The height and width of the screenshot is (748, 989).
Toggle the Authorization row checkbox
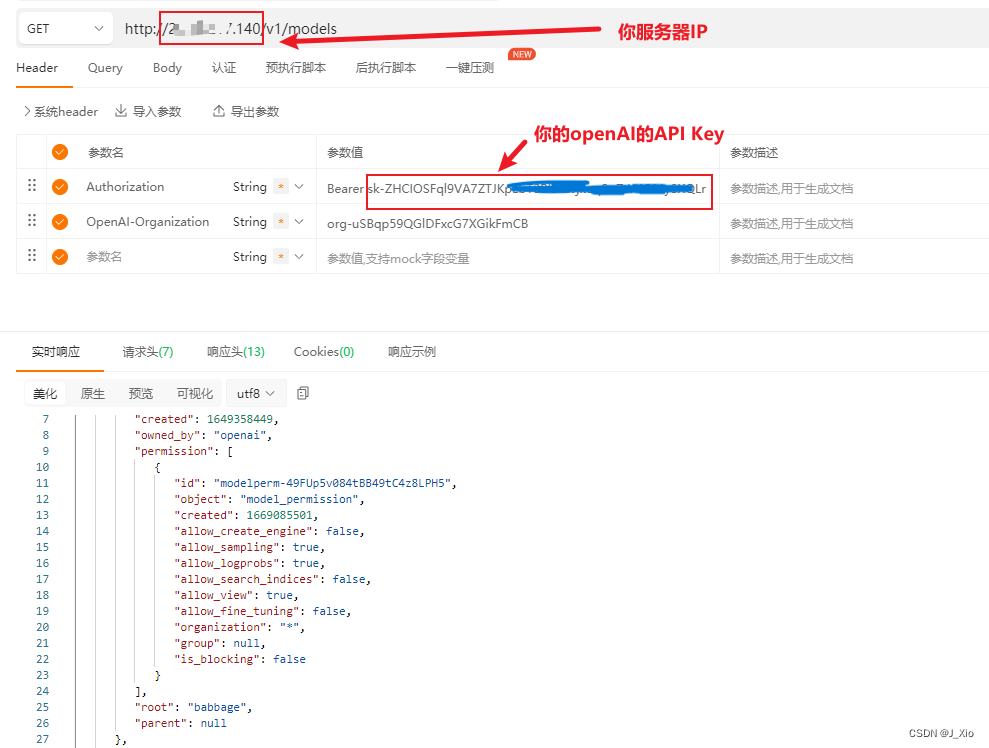pos(60,187)
